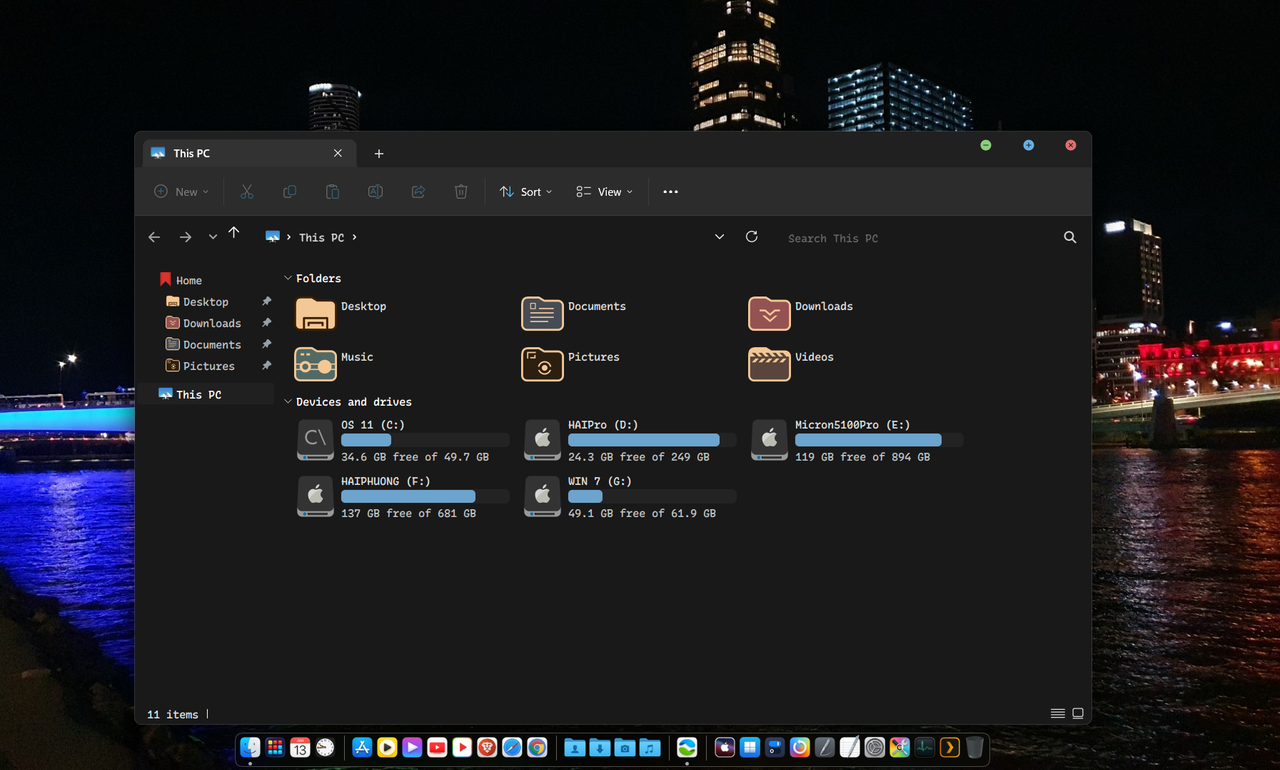Unpin Downloads from the sidebar
The image size is (1280, 770).
click(267, 323)
